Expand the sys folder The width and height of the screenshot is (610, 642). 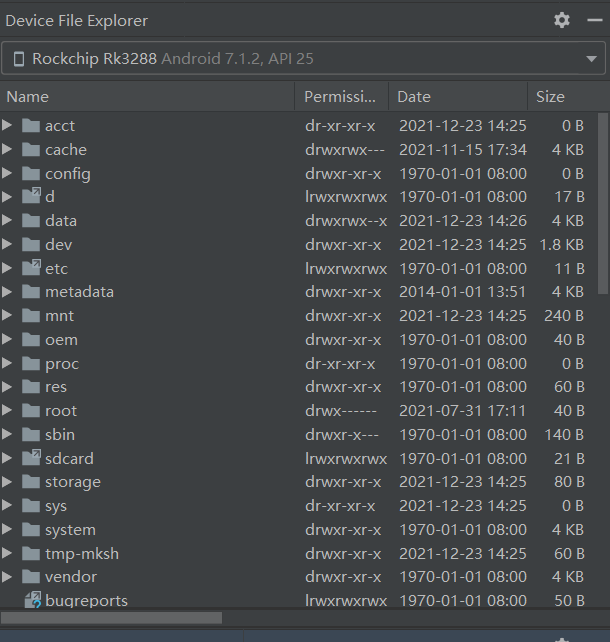7,506
